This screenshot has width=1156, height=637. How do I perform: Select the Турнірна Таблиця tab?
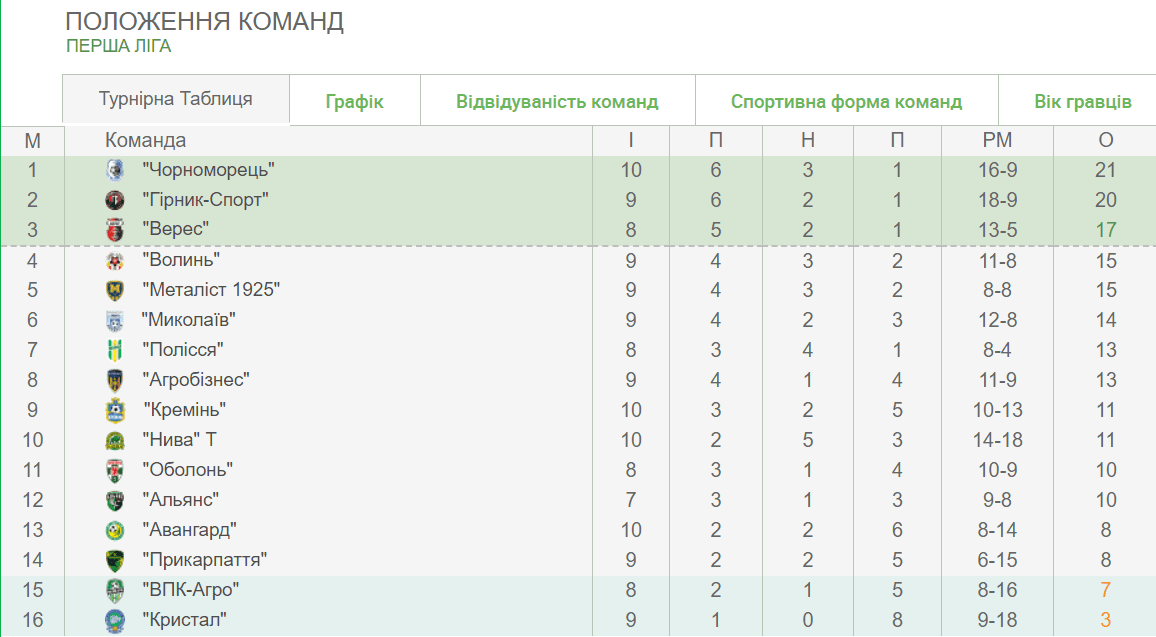click(176, 99)
